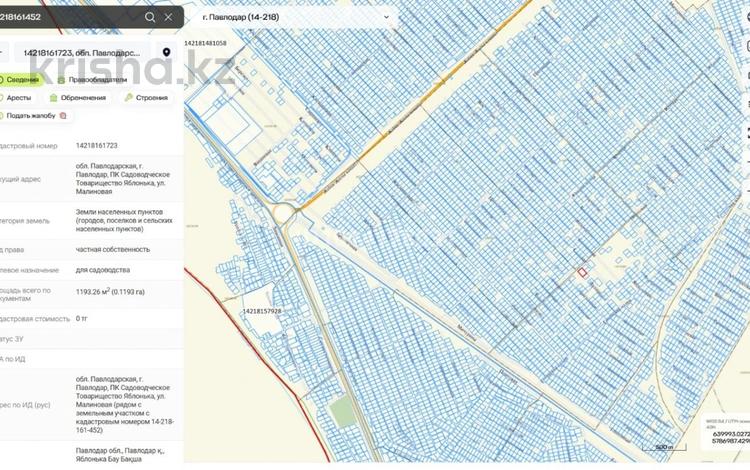
Task: Click the area value 1193.26 м² (0.1193 га)
Action: (110, 291)
